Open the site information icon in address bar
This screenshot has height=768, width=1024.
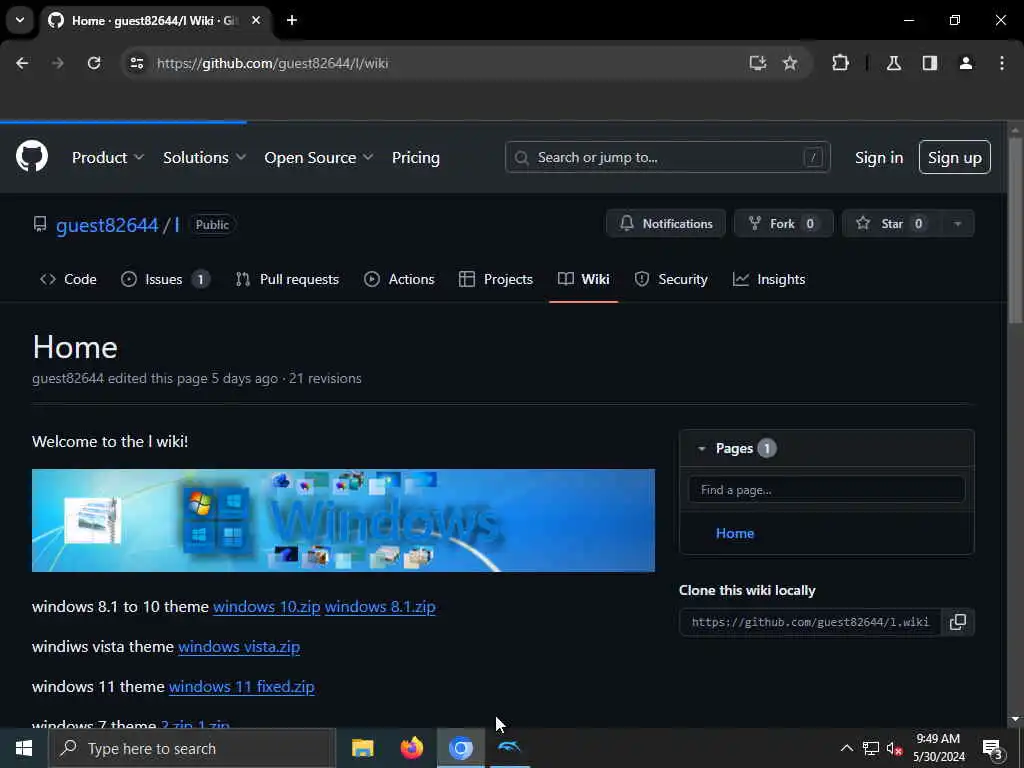pyautogui.click(x=136, y=63)
